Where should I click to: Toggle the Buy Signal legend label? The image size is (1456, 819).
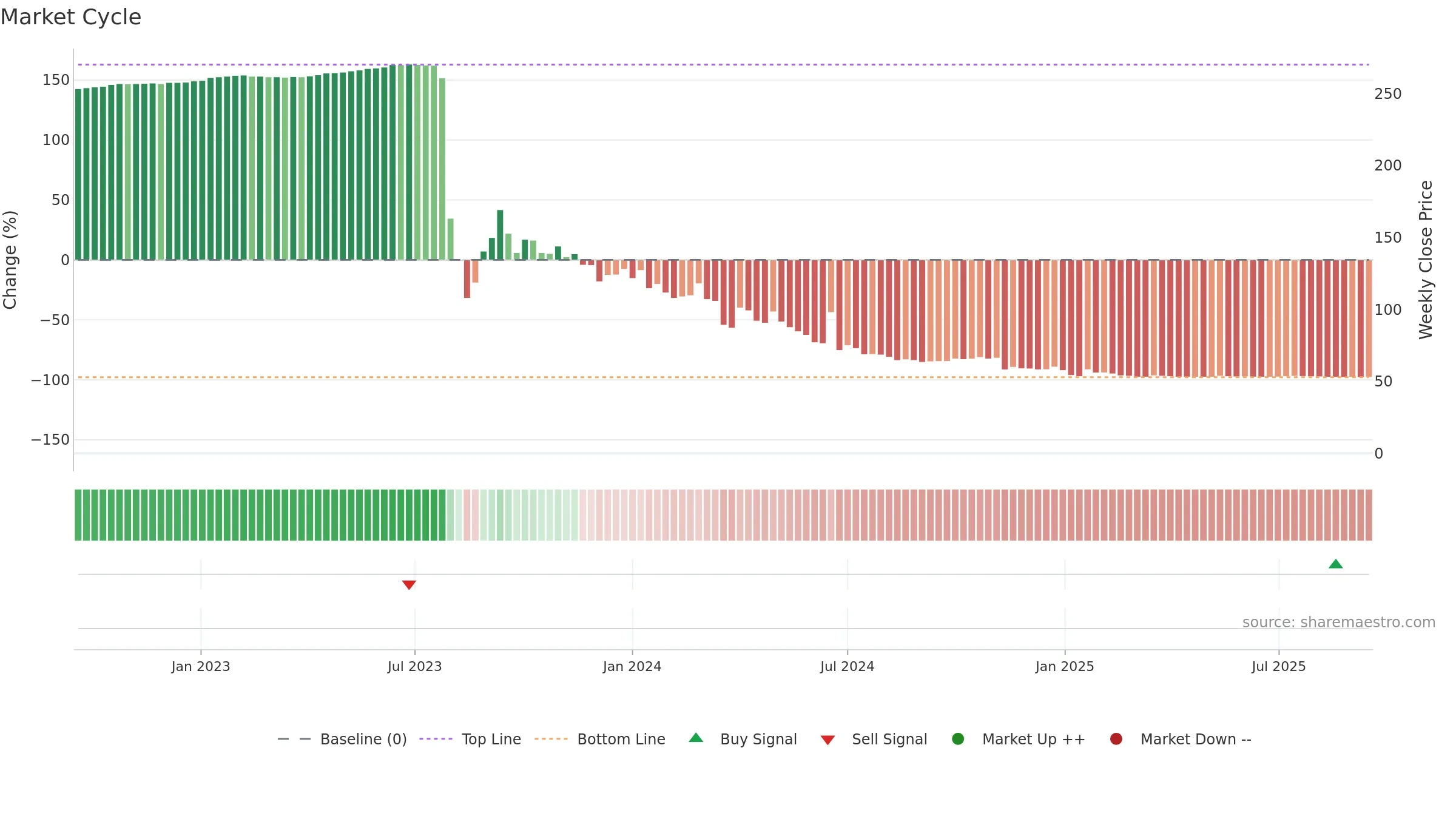[x=758, y=740]
